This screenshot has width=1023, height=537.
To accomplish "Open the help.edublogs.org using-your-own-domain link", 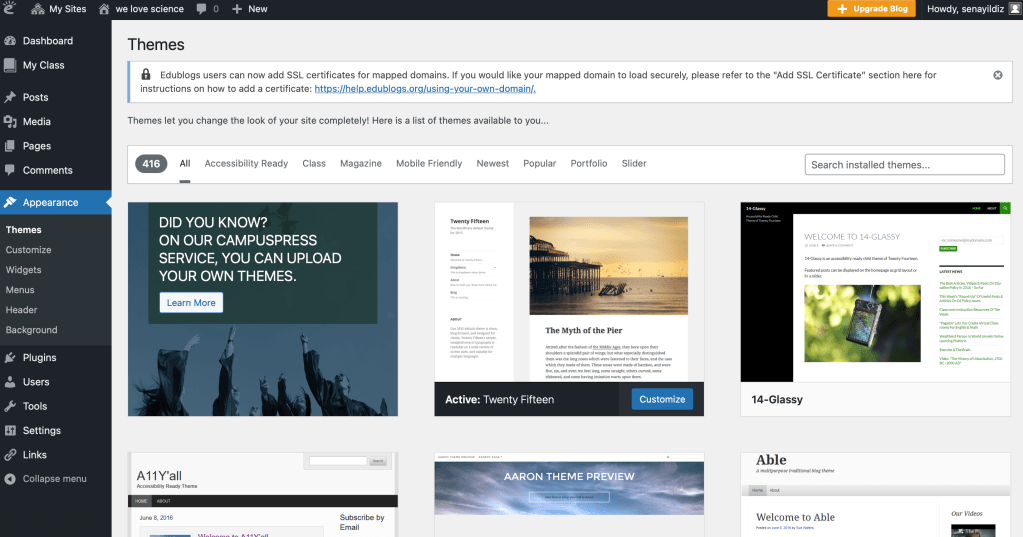I will (x=425, y=89).
